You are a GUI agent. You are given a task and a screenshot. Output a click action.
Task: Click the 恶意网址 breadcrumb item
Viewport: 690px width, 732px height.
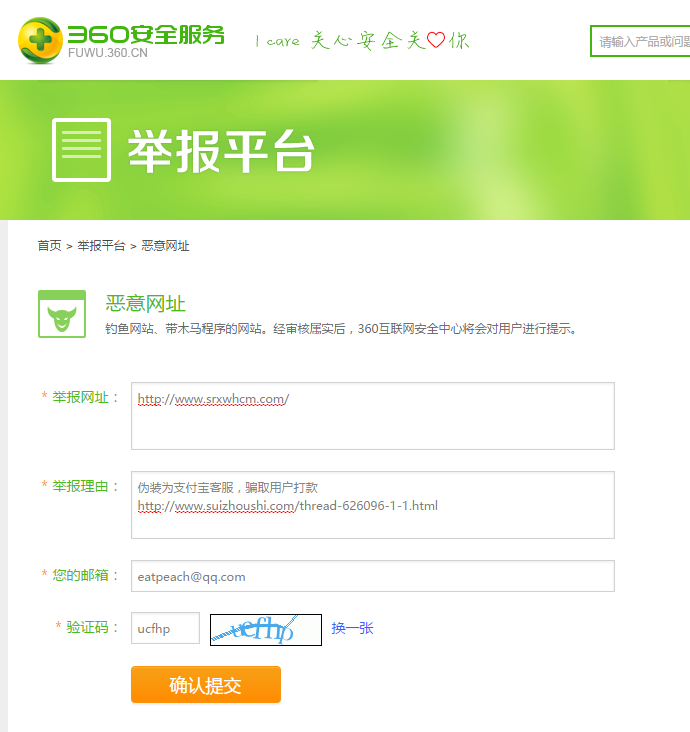165,246
